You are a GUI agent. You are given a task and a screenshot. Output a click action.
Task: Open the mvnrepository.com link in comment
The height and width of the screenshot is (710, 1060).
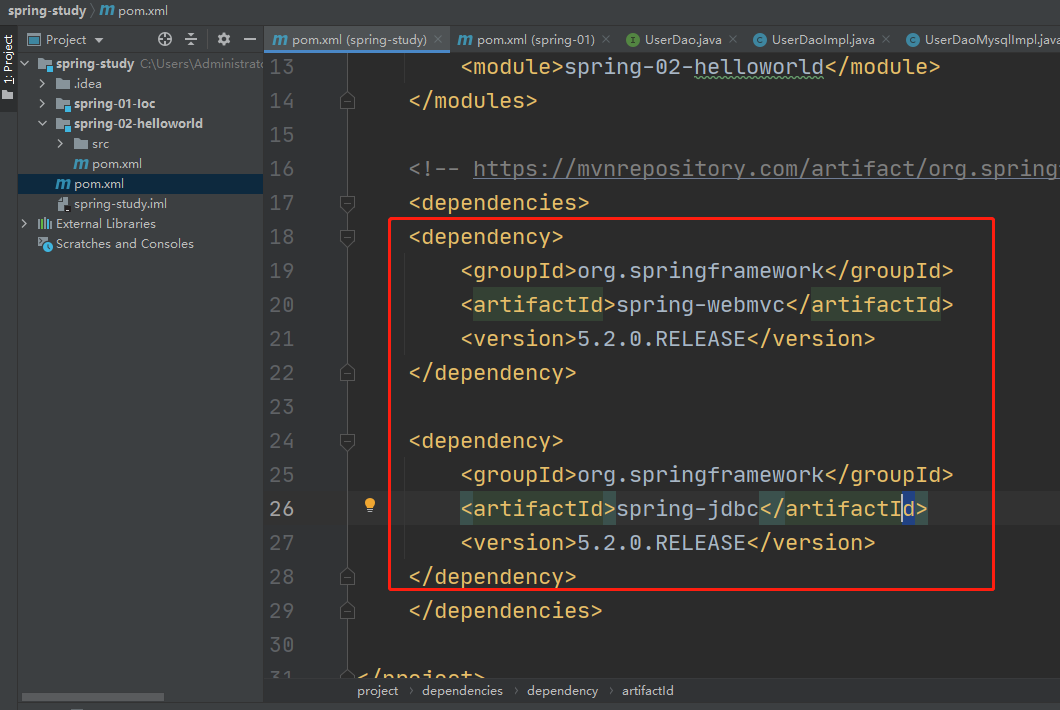click(x=764, y=169)
